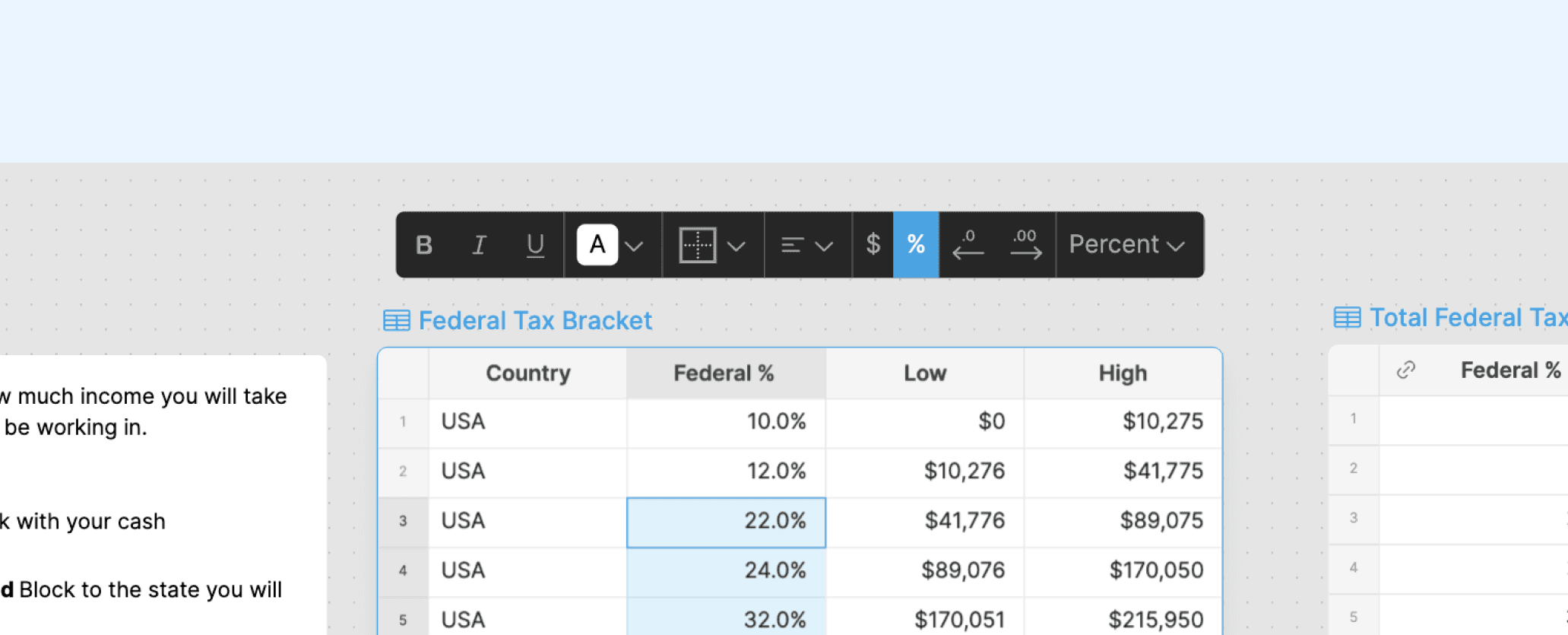Click the text alignment icon
Viewport: 1568px width, 635px height.
click(793, 245)
